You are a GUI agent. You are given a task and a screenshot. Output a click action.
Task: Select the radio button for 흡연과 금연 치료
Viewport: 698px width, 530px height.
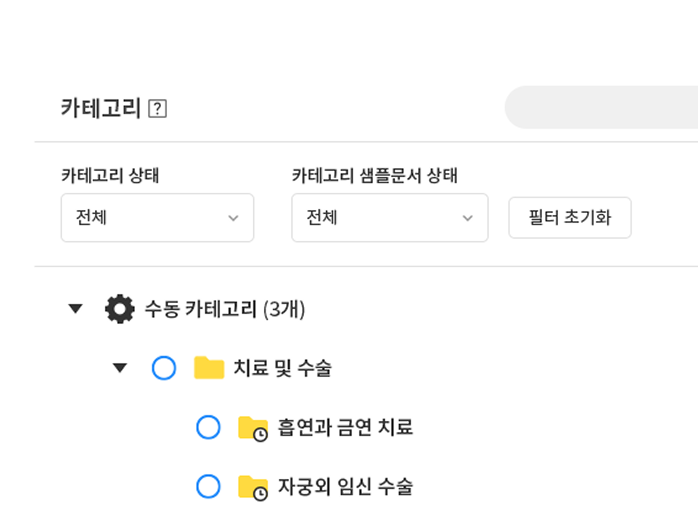pos(208,427)
